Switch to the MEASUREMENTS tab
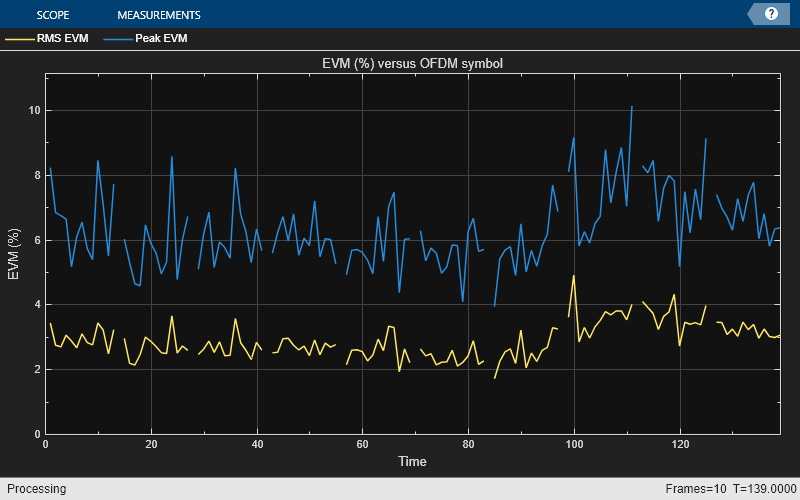Viewport: 800px width, 500px height. coord(158,15)
